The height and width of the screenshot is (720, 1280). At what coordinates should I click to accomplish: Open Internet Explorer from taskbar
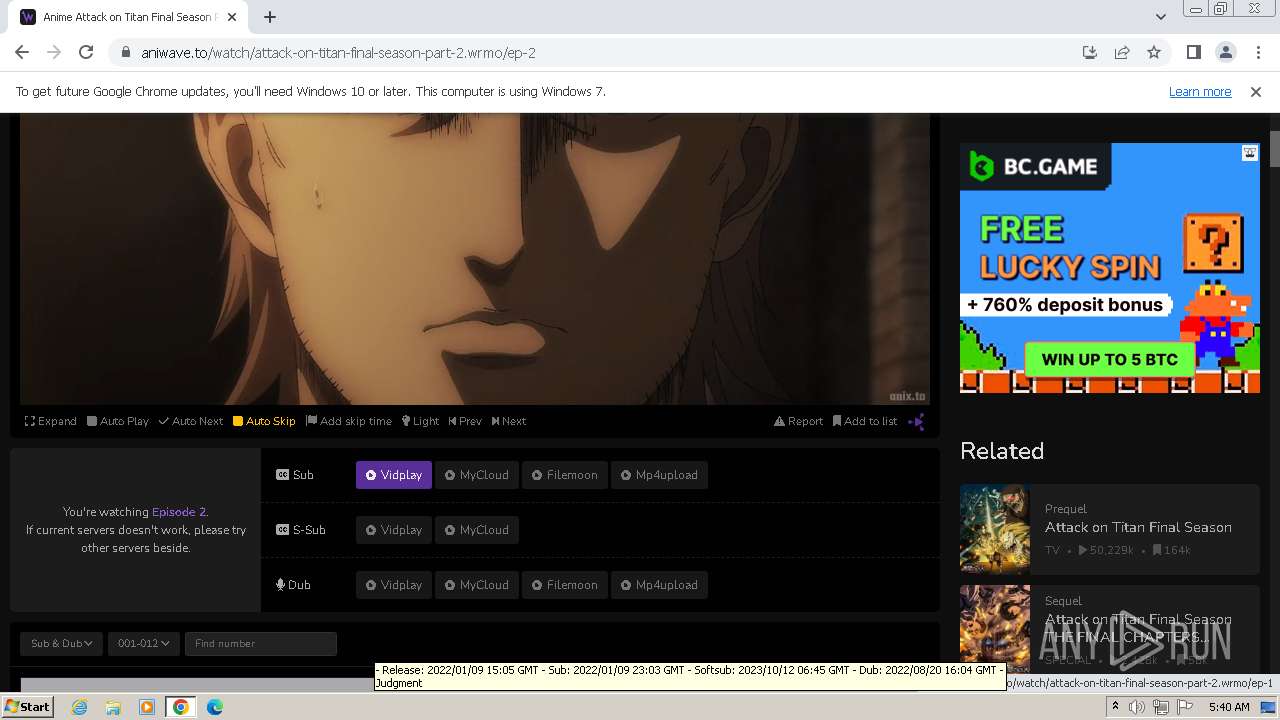coord(79,707)
